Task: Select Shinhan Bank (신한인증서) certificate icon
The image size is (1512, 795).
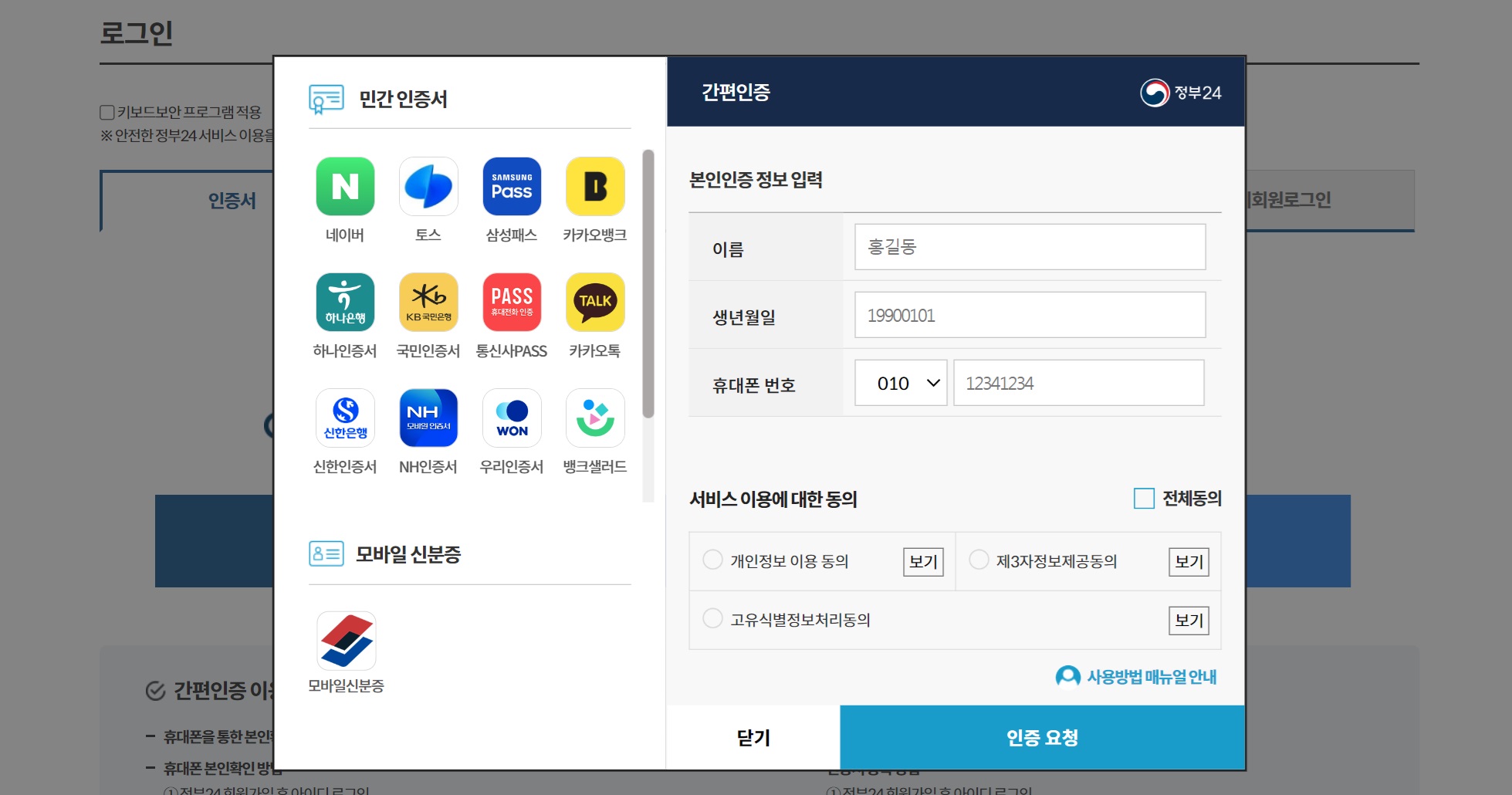Action: click(345, 418)
